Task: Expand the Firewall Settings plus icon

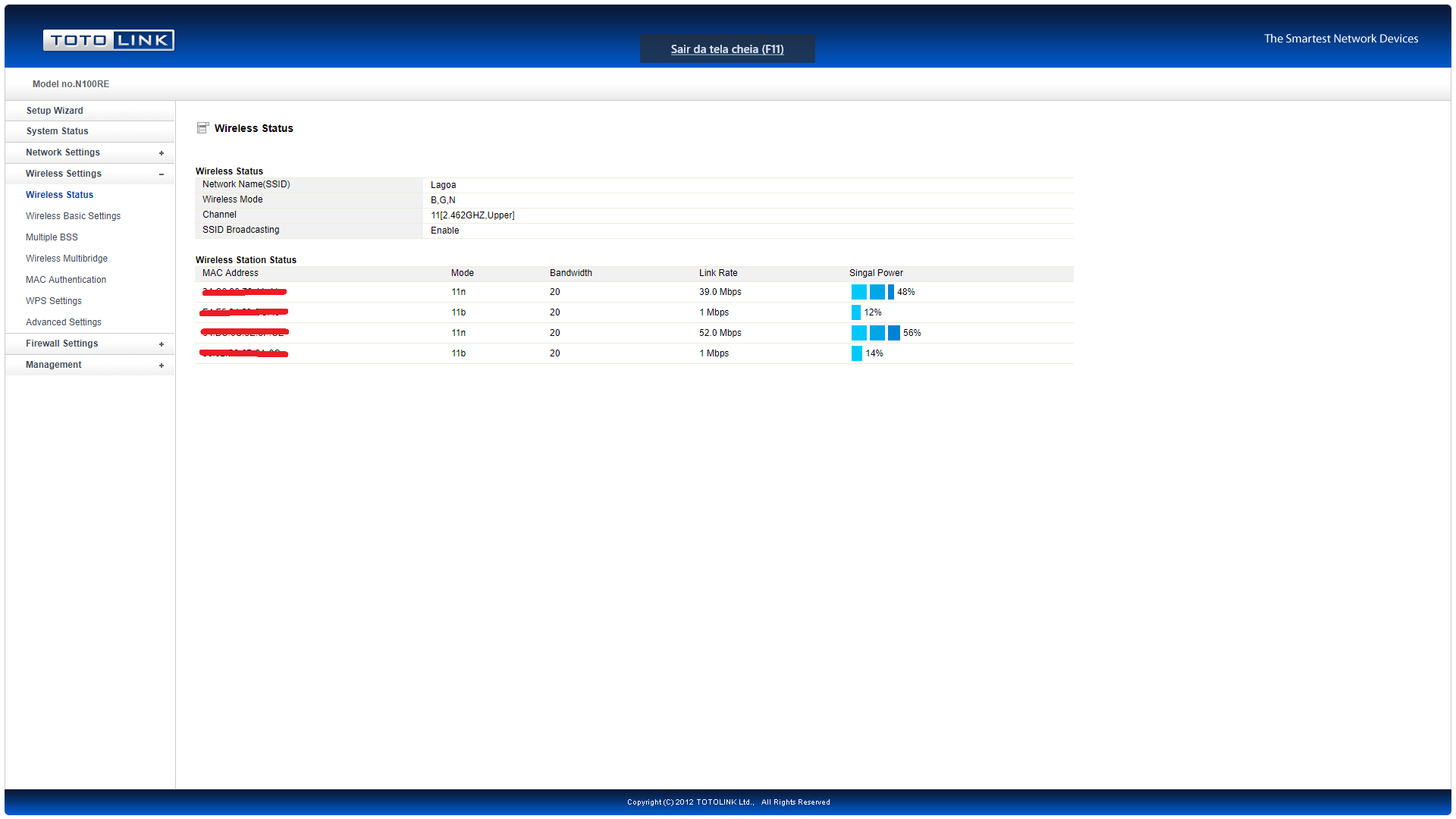Action: pyautogui.click(x=162, y=344)
